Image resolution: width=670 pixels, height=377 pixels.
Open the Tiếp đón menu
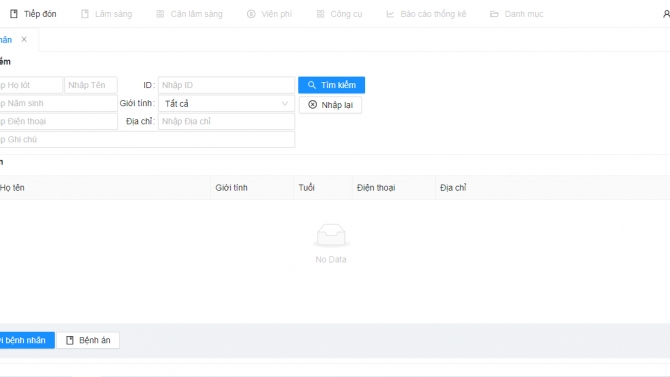click(33, 14)
